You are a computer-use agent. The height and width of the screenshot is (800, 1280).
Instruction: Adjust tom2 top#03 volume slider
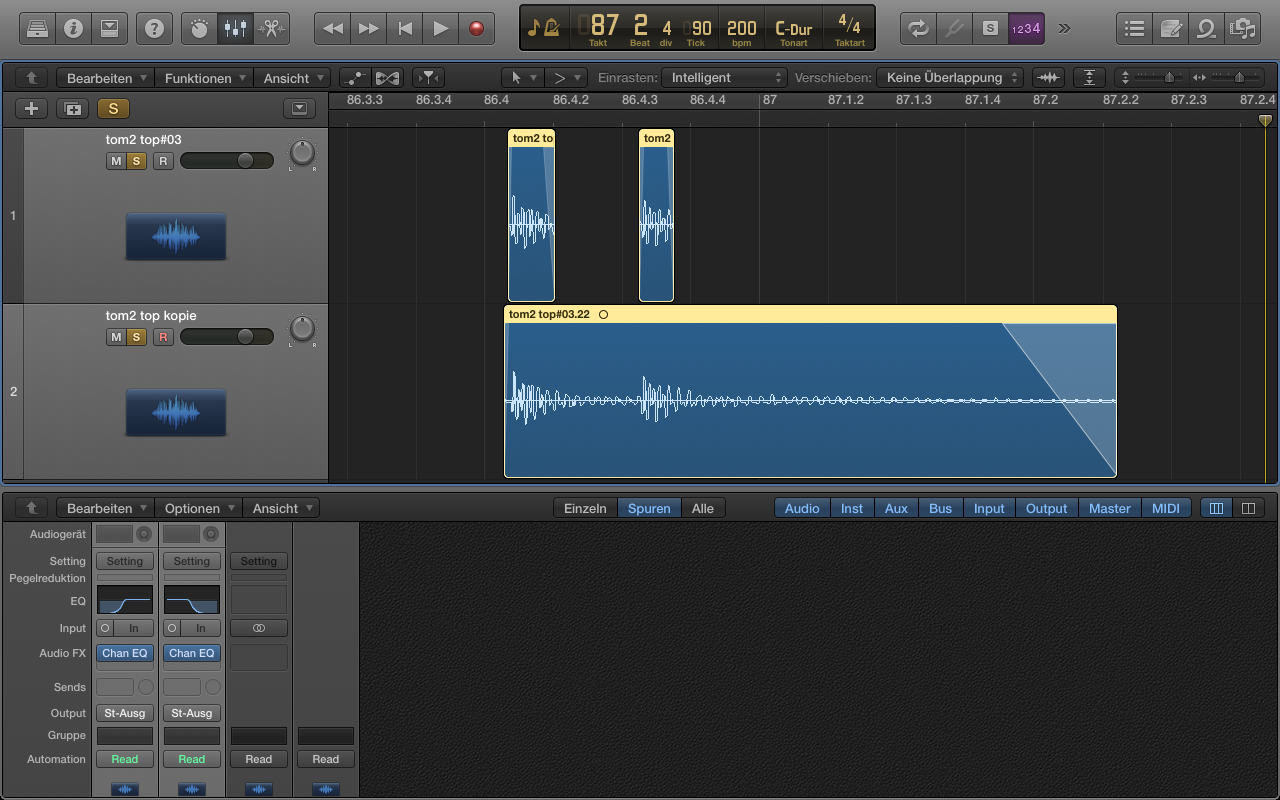[227, 161]
